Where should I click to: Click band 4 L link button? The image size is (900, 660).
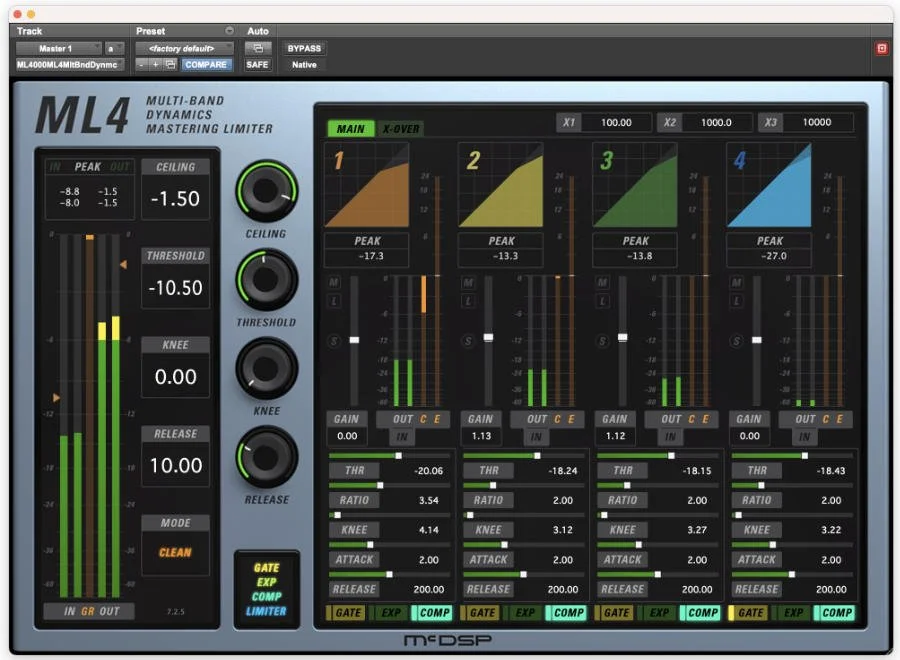[736, 301]
